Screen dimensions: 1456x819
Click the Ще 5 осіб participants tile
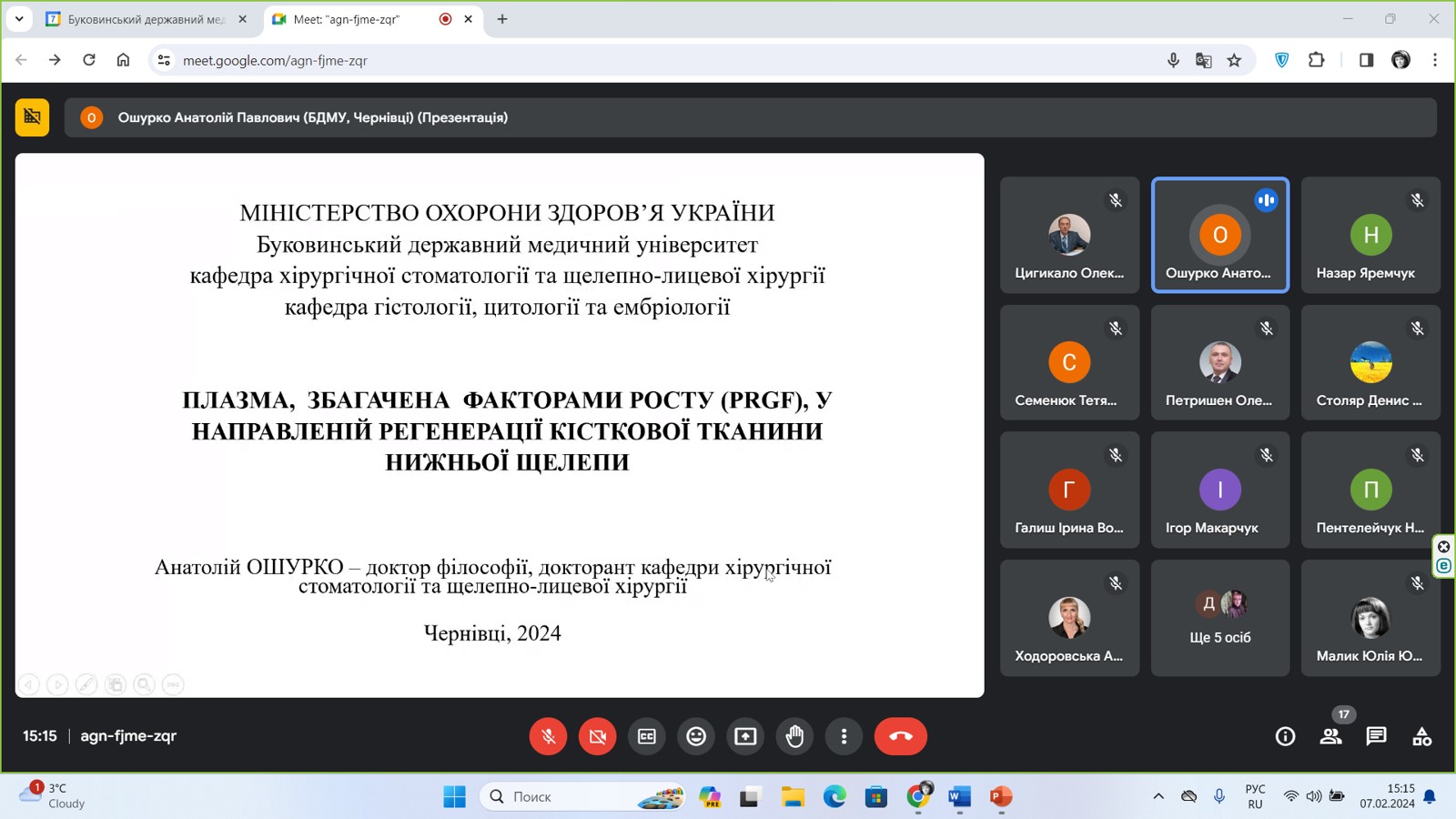(1219, 618)
